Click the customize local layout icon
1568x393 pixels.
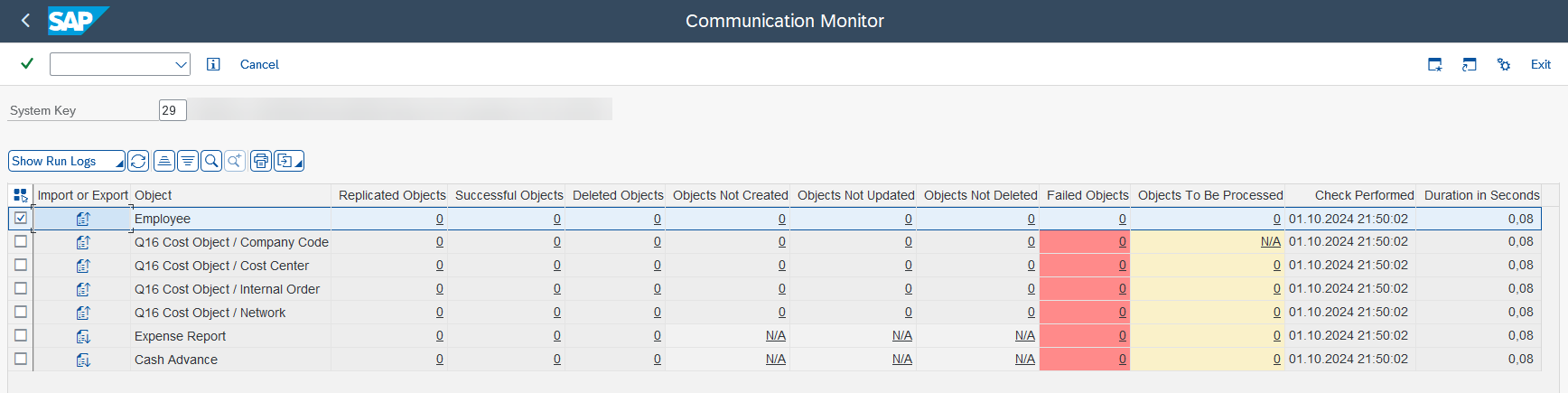1504,64
